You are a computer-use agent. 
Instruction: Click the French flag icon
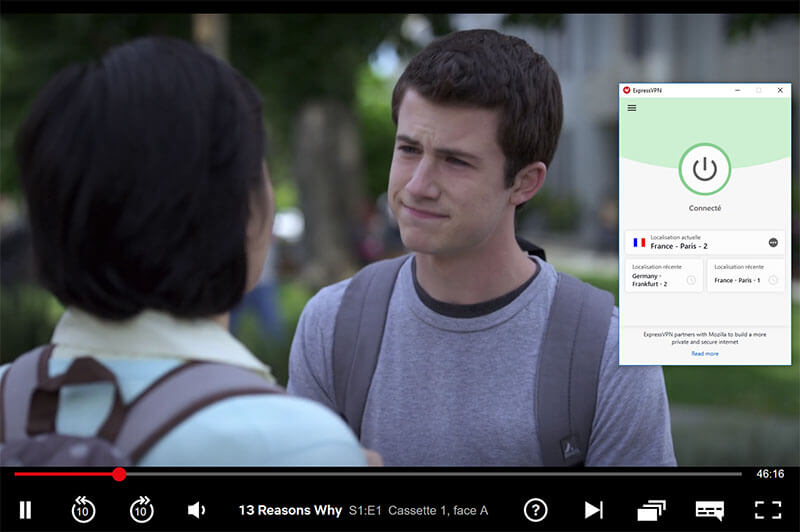coord(639,243)
